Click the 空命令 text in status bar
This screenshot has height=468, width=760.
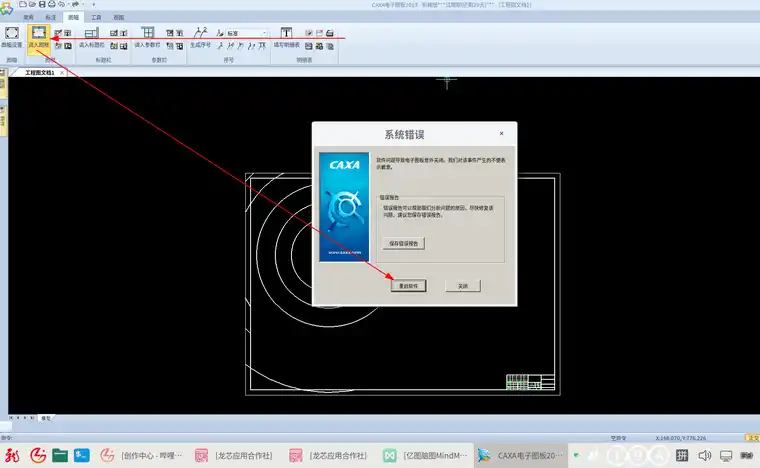pos(618,438)
